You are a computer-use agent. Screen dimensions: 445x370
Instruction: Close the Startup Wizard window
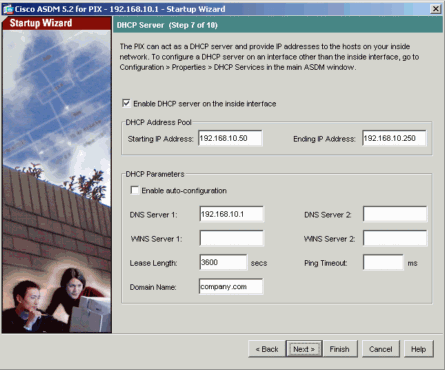click(435, 9)
